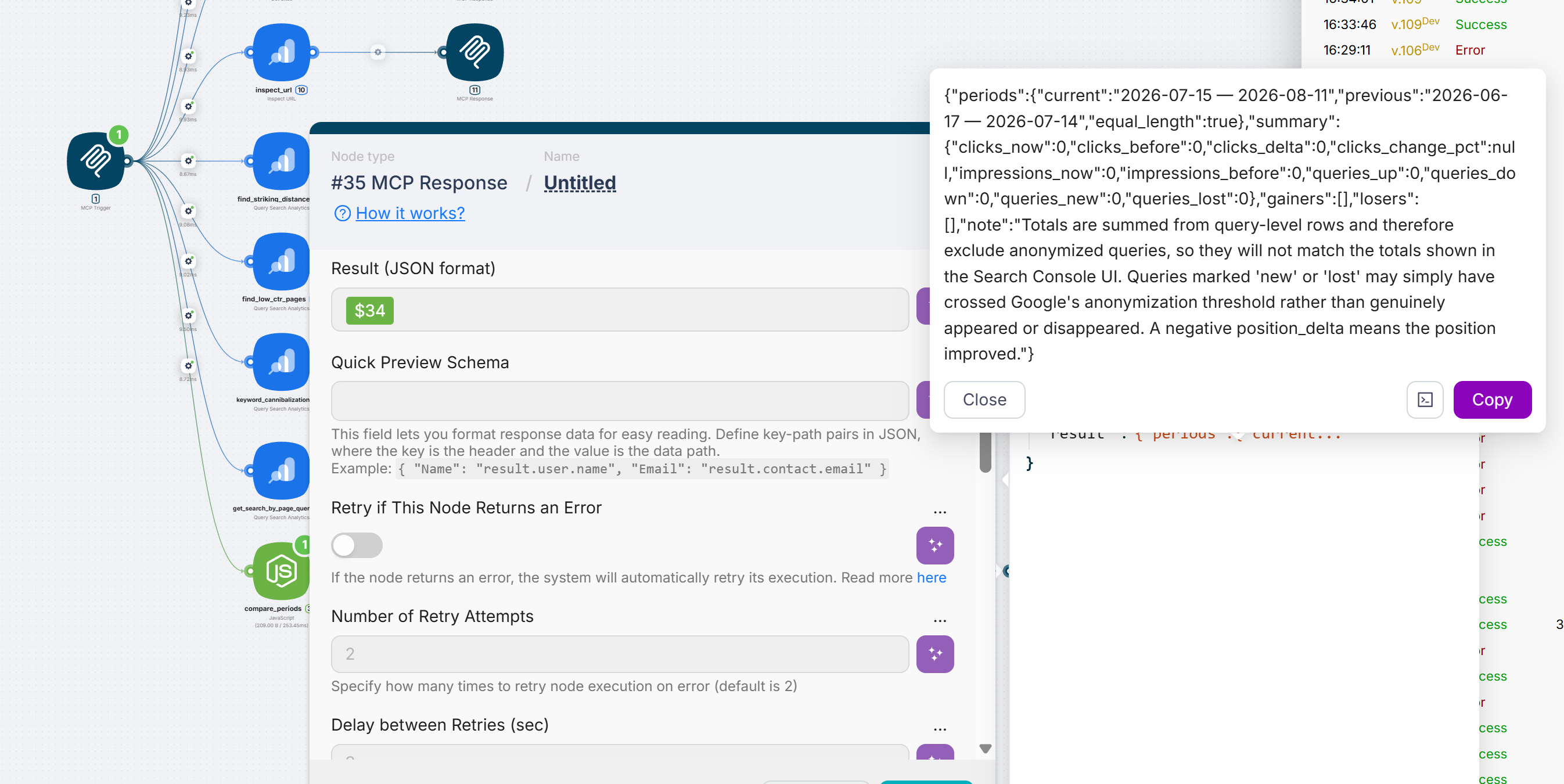1564x784 pixels.
Task: Open the console view icon beside Copy
Action: click(1425, 400)
